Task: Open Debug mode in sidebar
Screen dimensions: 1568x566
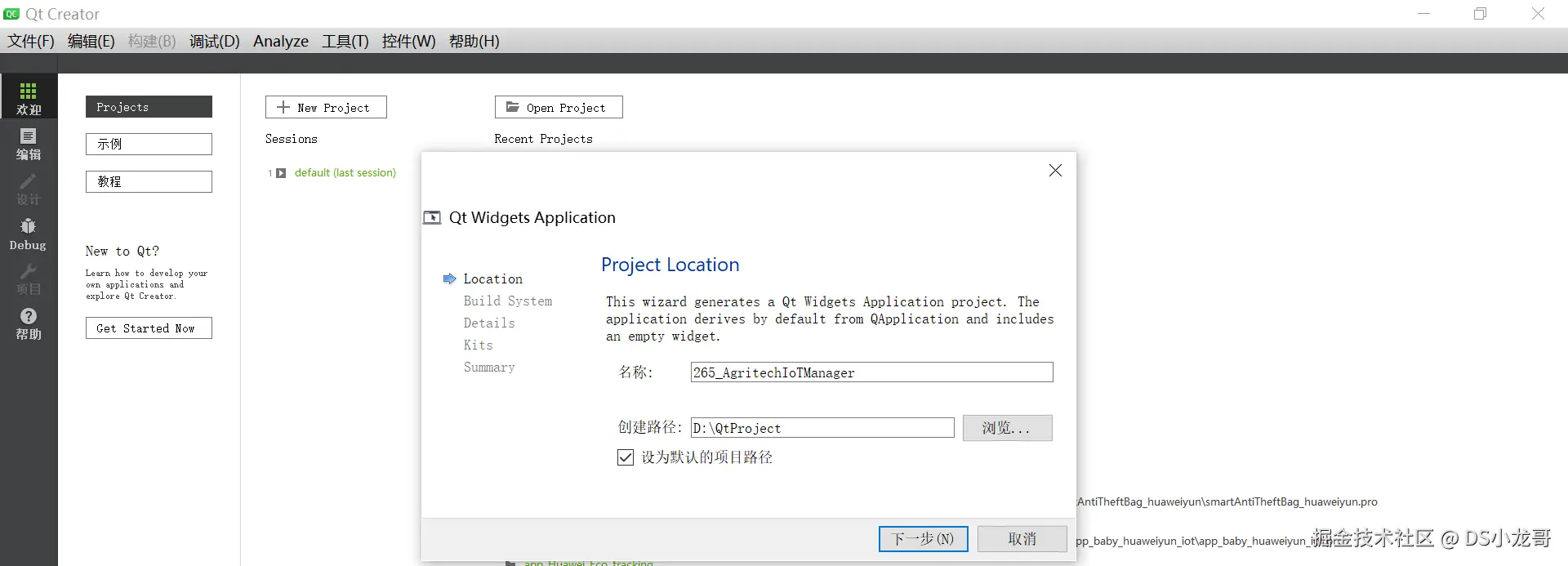Action: tap(29, 234)
